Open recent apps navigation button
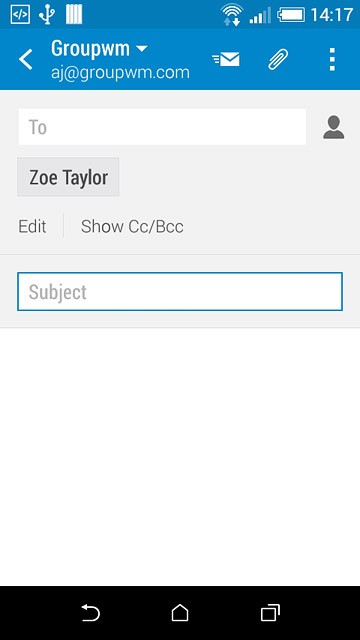The image size is (360, 640). (x=270, y=613)
